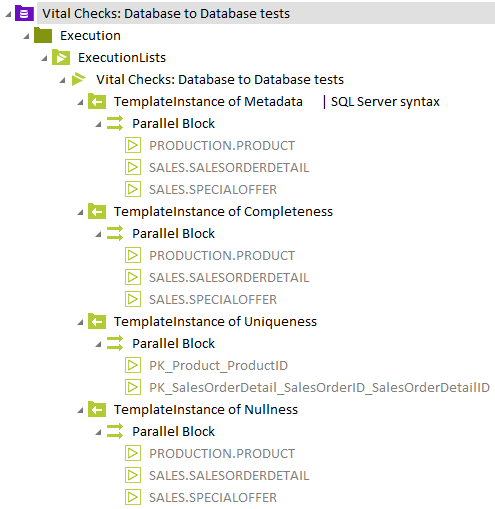Click the execution list play icon under ExecutionLists
The image size is (495, 509).
79,79
